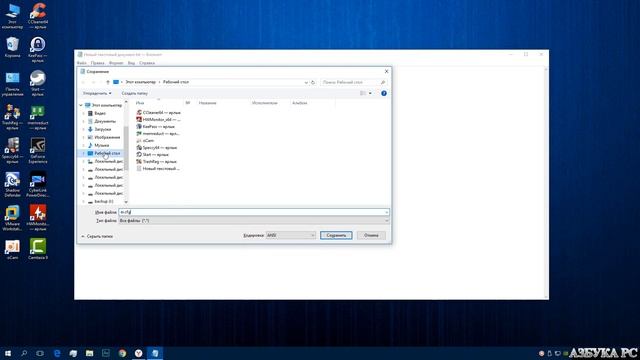The height and width of the screenshot is (360, 640).
Task: Open the Упорядочить dropdown menu
Action: [97, 93]
